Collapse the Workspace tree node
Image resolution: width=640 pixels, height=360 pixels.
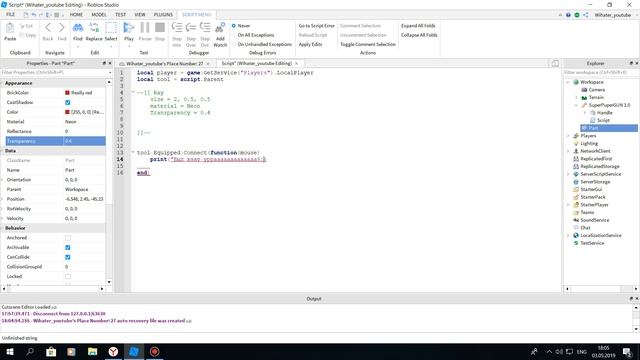pyautogui.click(x=568, y=82)
